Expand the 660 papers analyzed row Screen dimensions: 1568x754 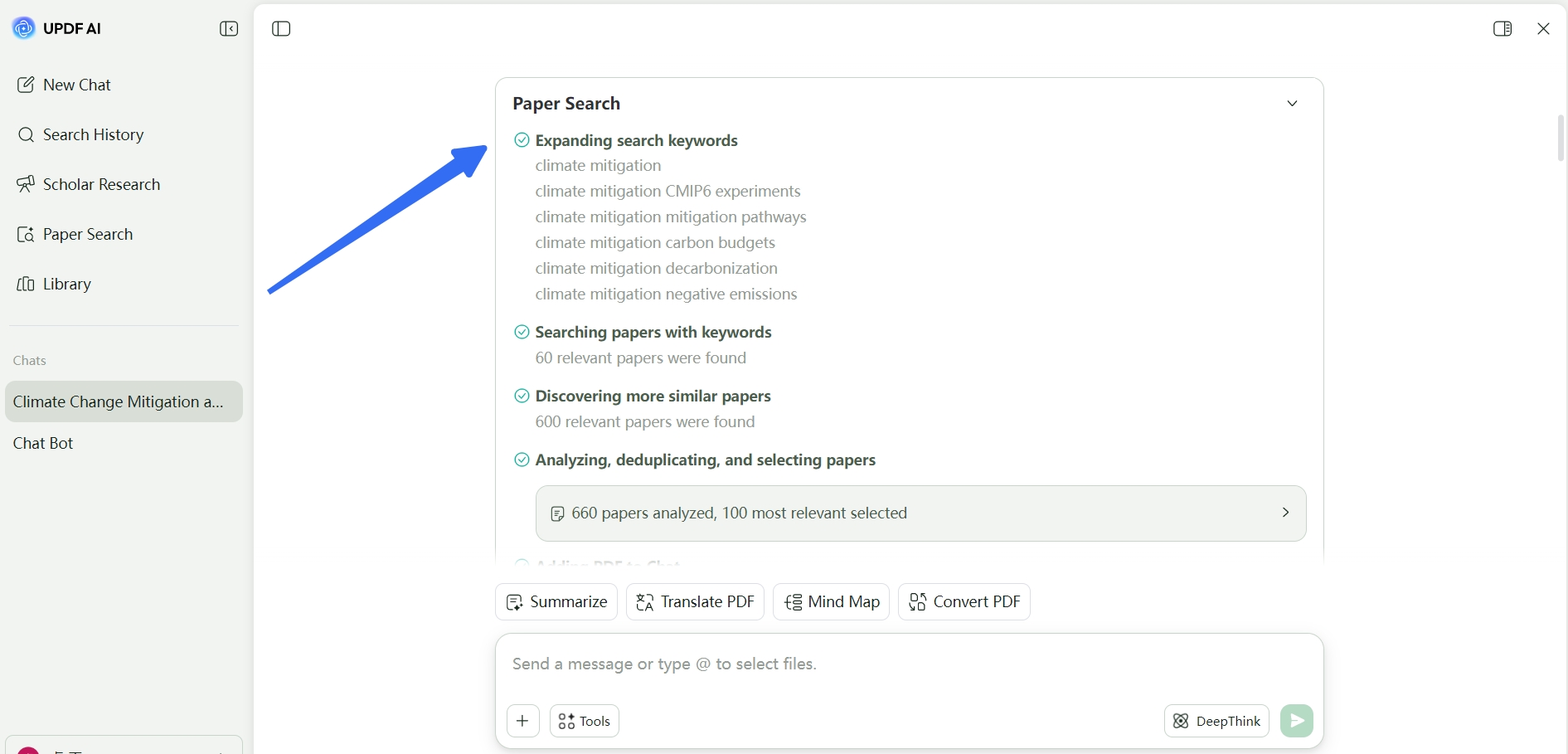point(920,513)
